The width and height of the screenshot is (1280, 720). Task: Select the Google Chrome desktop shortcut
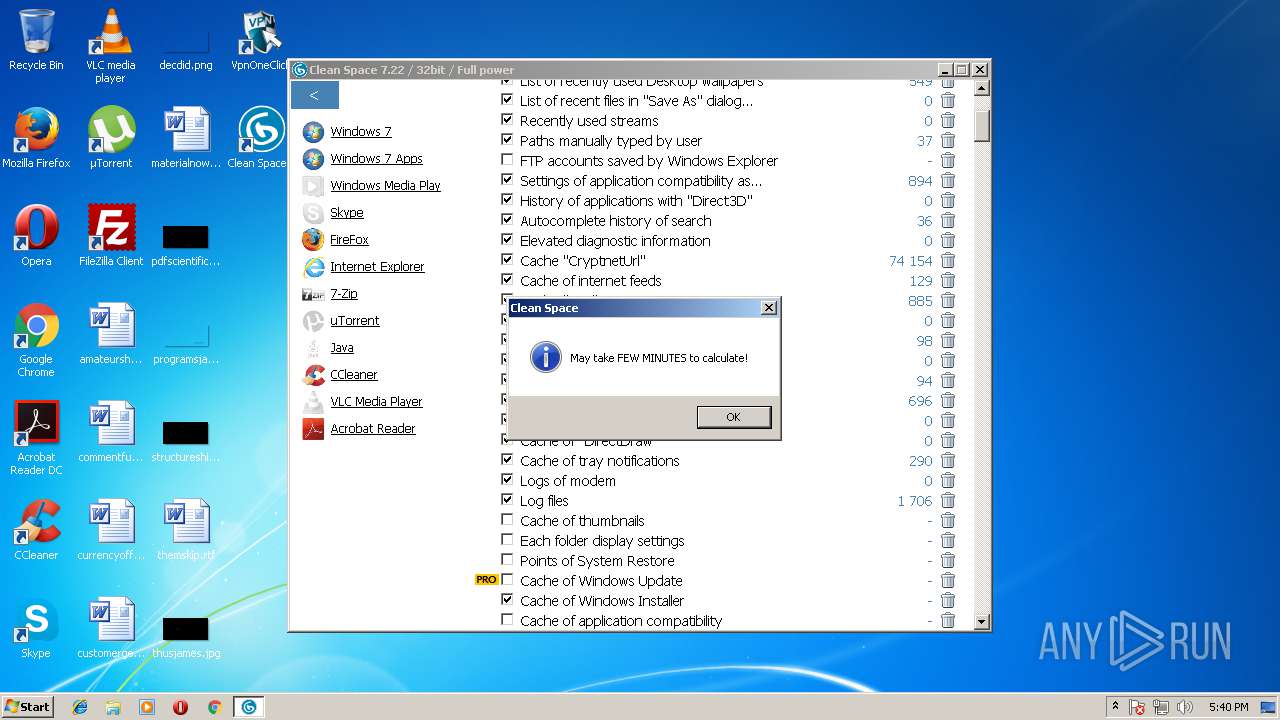(x=36, y=340)
